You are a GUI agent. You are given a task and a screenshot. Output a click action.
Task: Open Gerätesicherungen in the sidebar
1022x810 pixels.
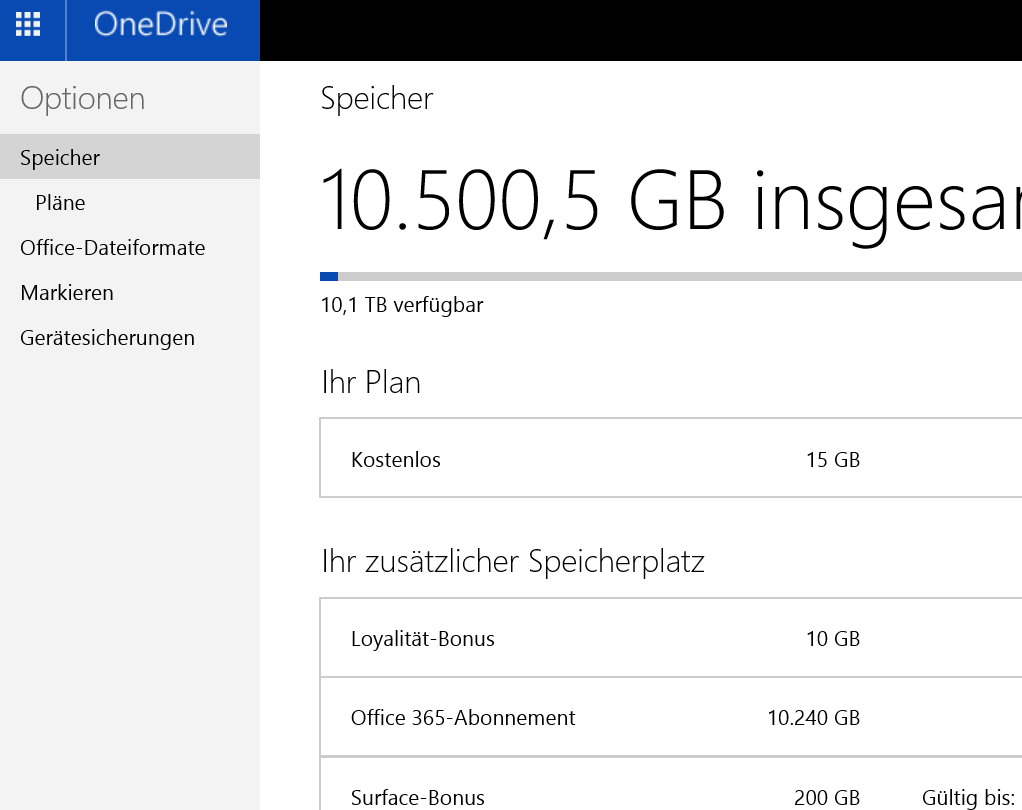point(108,338)
